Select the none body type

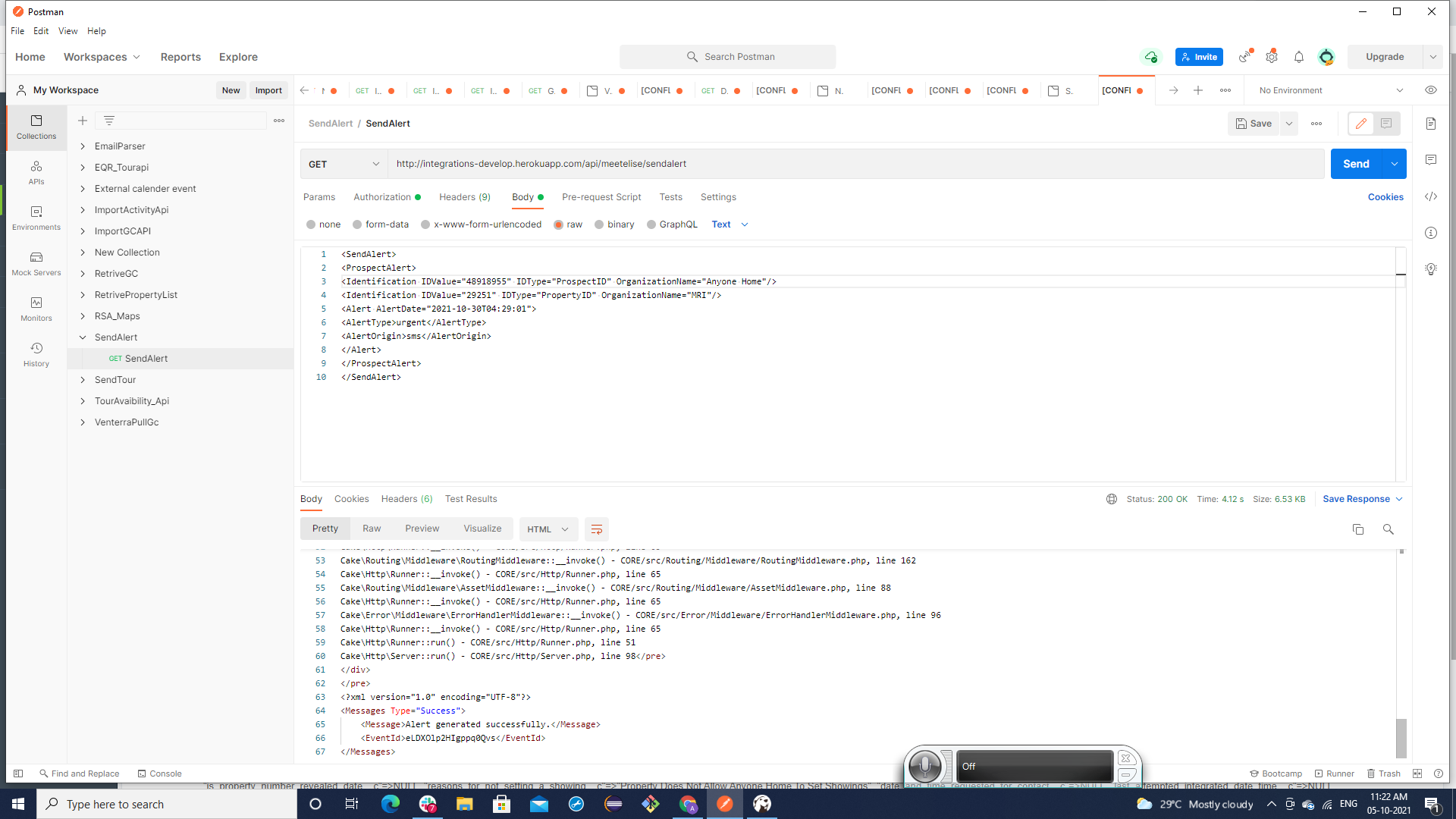[x=324, y=224]
